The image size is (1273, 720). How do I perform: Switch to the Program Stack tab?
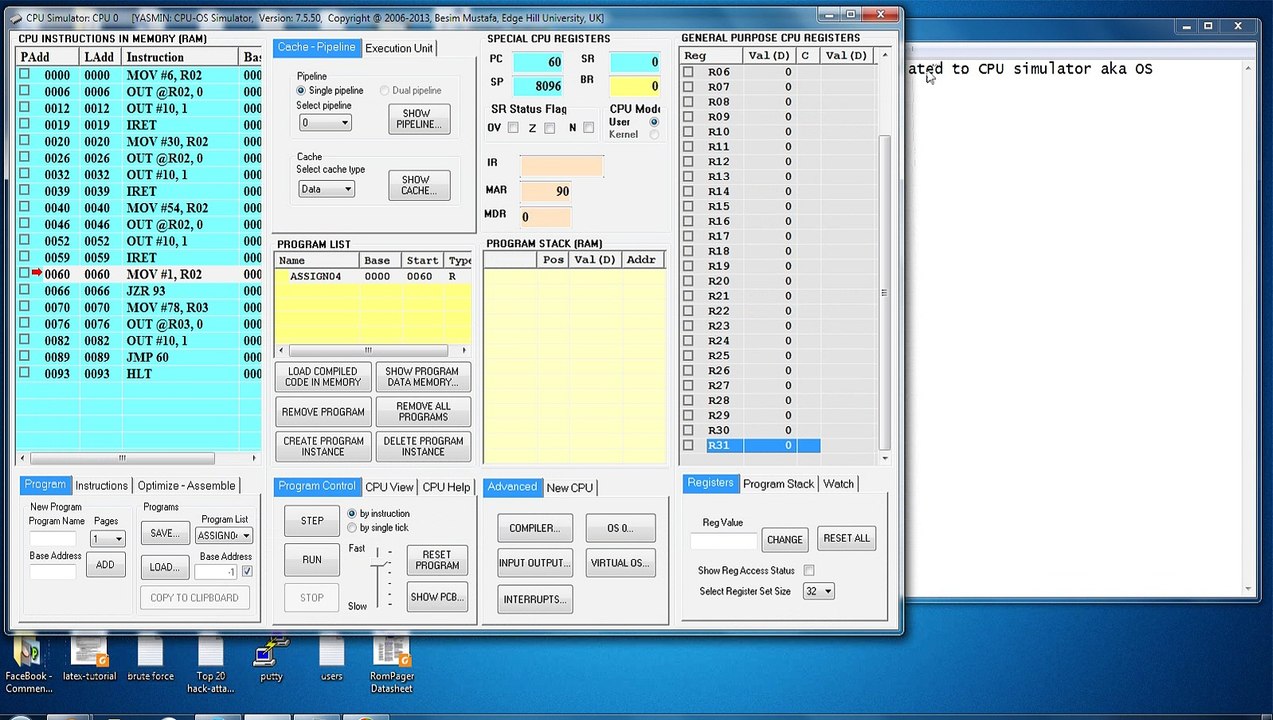pos(778,484)
